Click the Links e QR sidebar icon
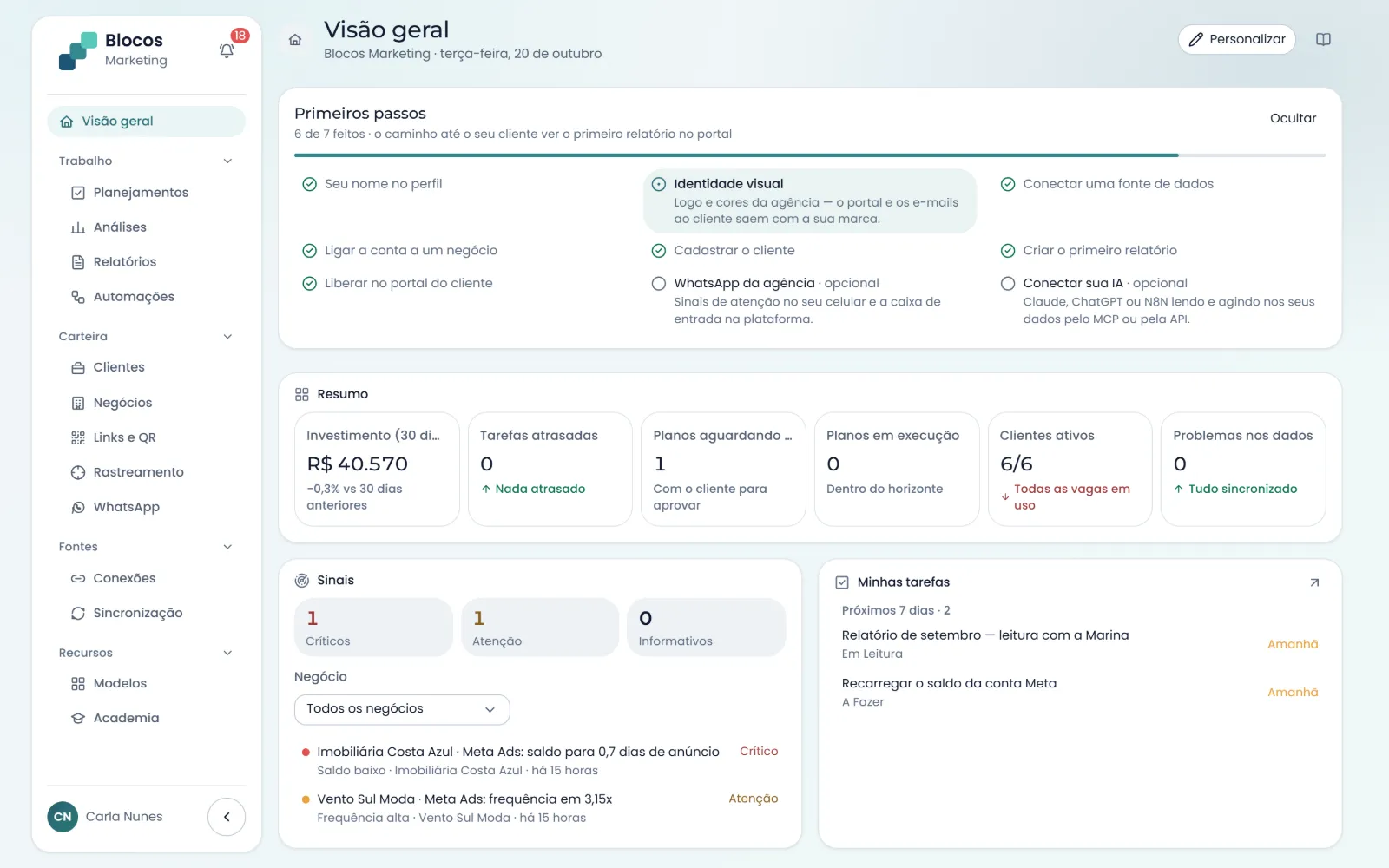The image size is (1389, 868). 78,437
